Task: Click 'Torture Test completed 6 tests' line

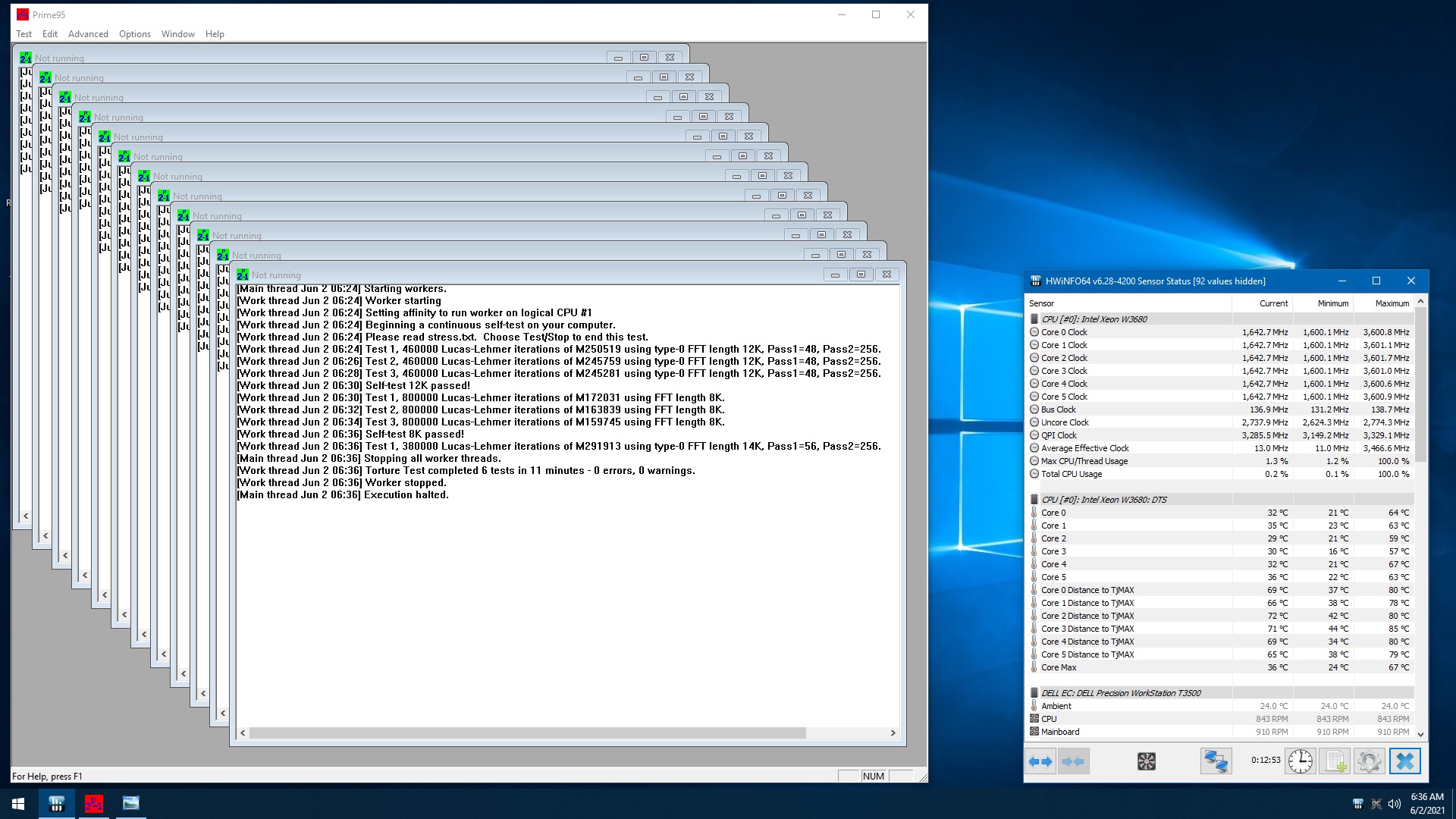Action: (x=466, y=470)
